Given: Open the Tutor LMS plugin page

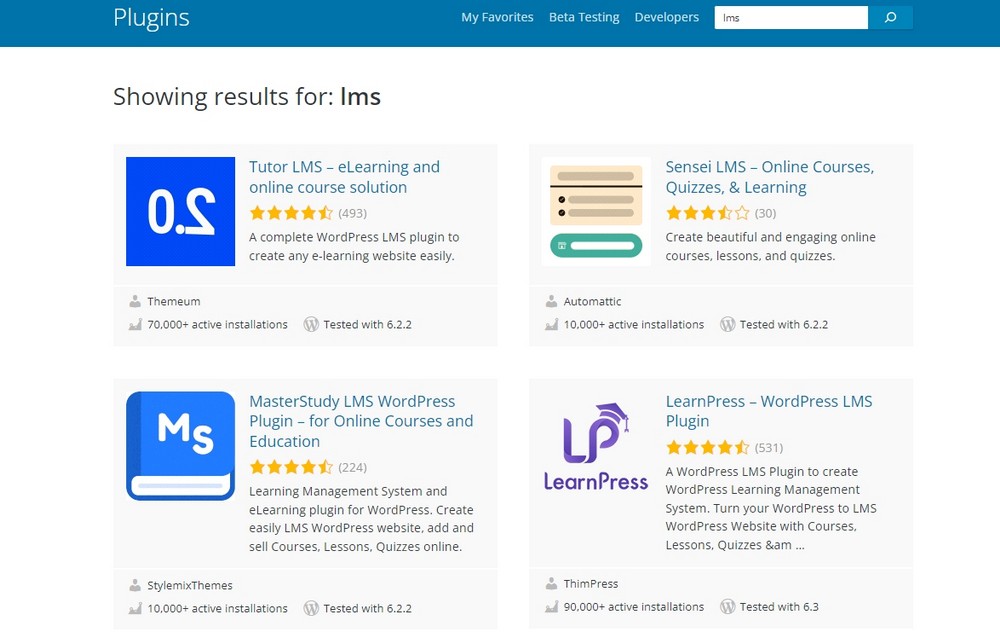Looking at the screenshot, I should pos(344,177).
